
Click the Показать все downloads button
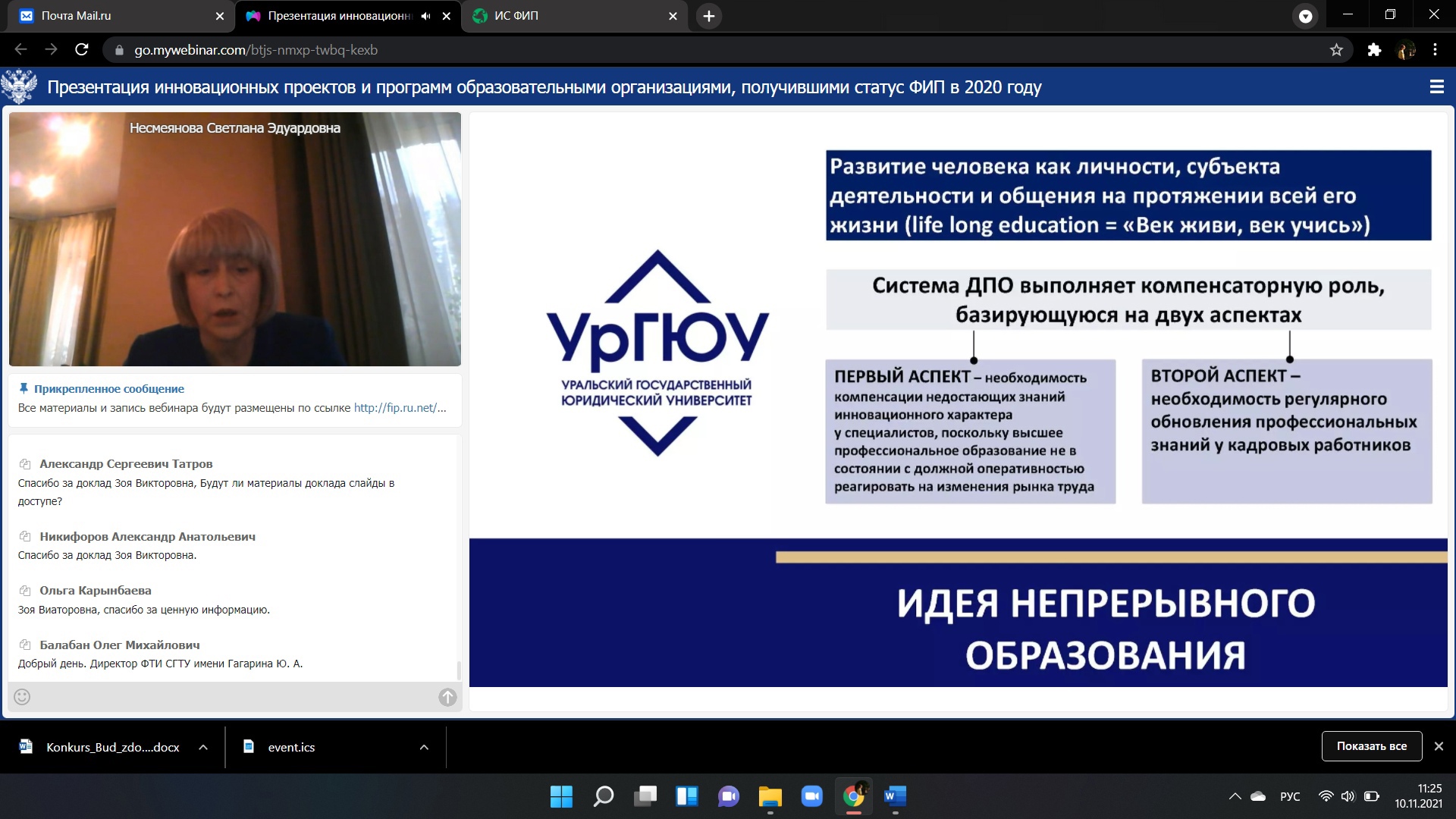pos(1372,746)
